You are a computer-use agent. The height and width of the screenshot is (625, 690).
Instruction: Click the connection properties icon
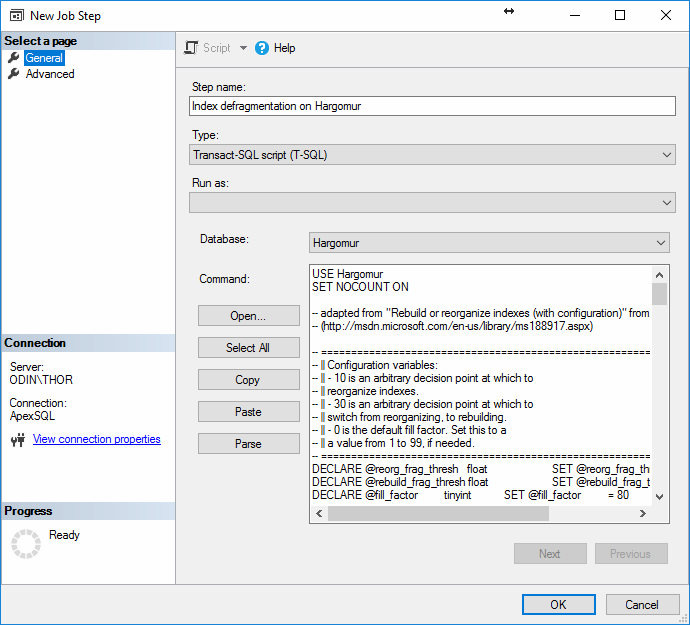[17, 440]
